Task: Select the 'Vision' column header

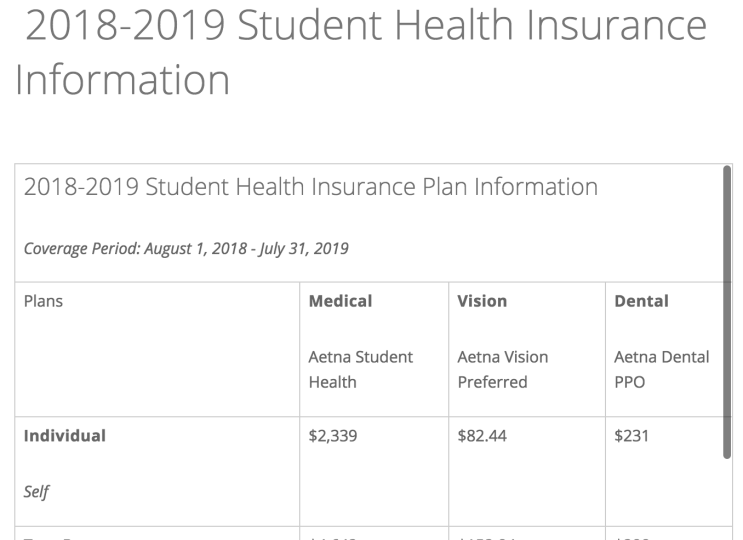Action: pyautogui.click(x=482, y=301)
